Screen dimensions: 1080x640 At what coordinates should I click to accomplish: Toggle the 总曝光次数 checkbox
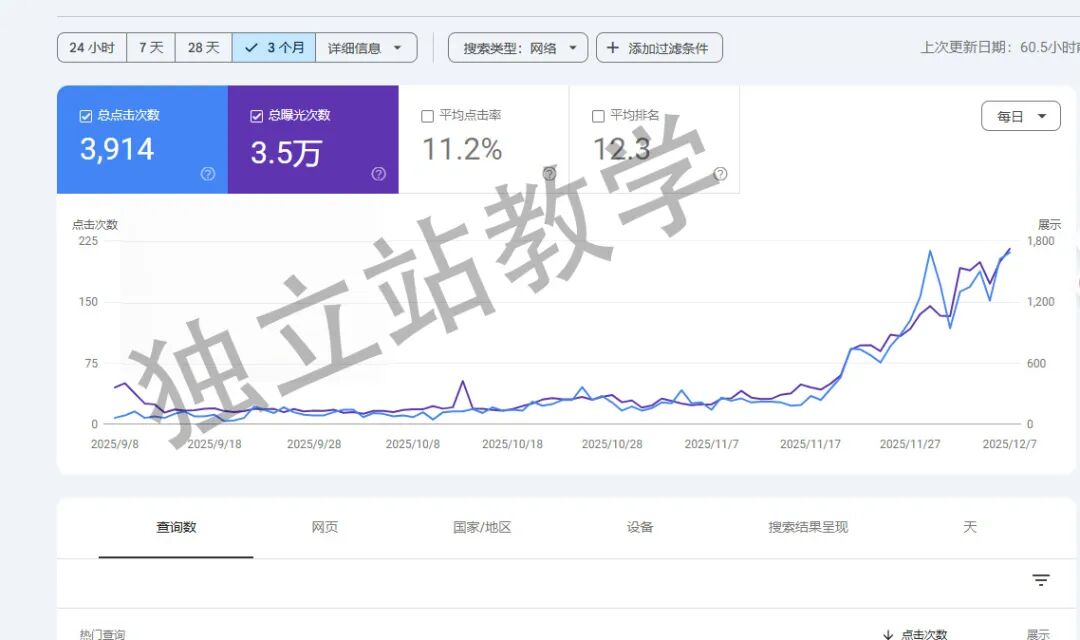click(x=256, y=116)
